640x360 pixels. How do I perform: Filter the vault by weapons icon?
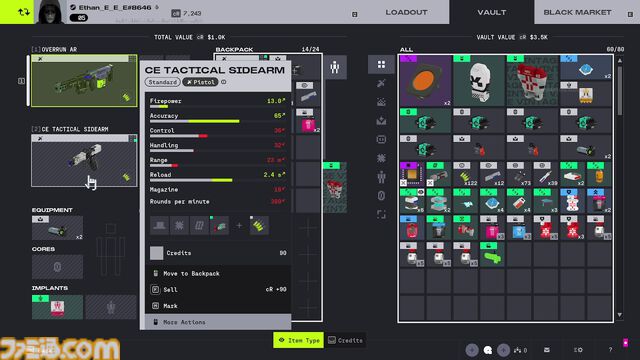381,83
